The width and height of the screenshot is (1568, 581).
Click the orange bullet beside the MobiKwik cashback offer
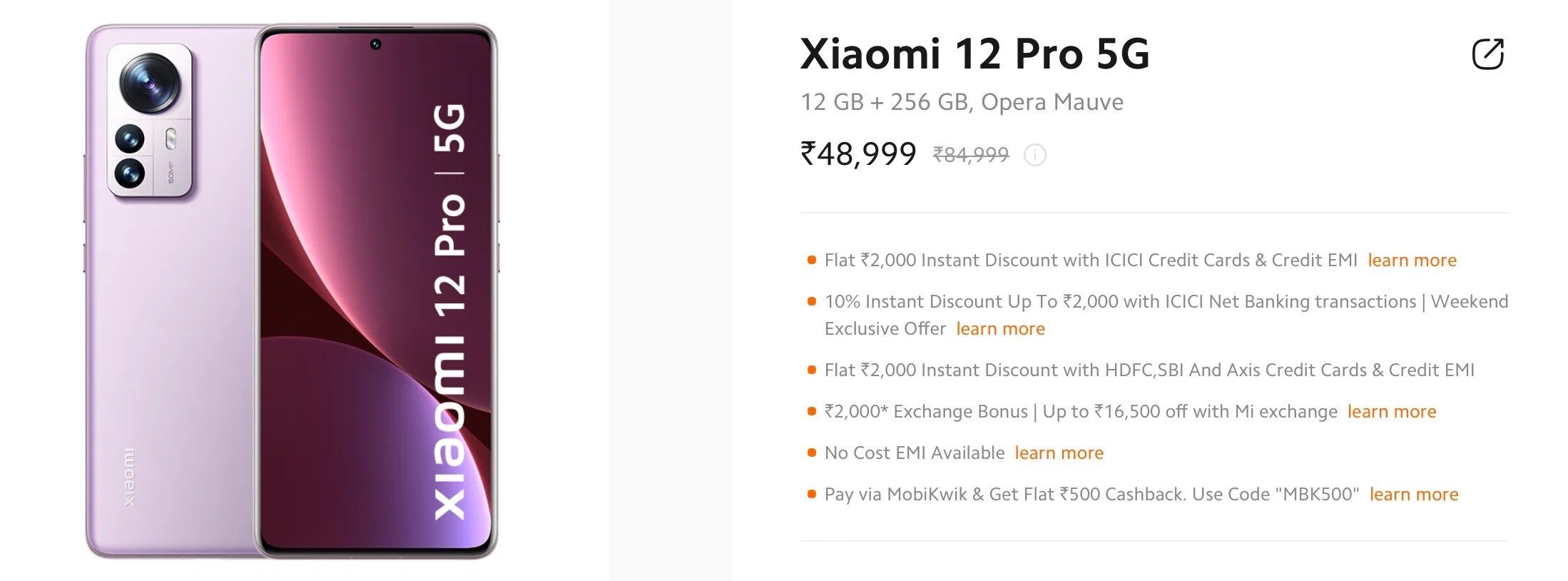811,494
